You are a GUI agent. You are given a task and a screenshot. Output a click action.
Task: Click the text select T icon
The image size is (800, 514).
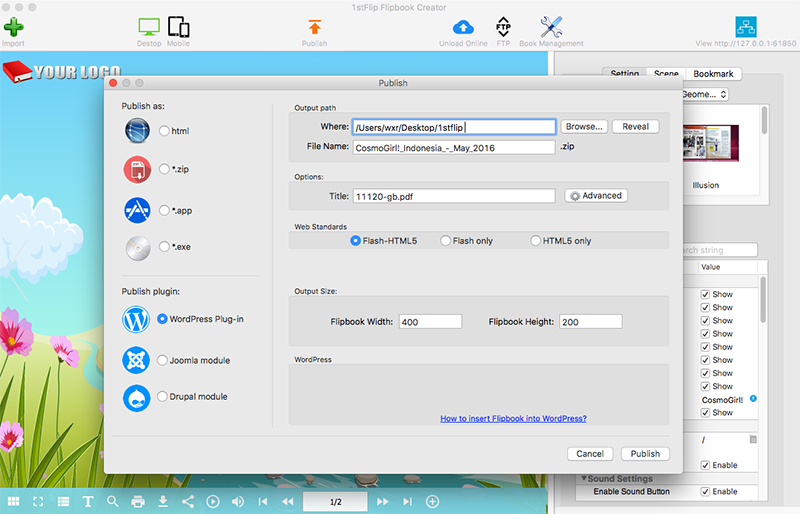click(88, 502)
